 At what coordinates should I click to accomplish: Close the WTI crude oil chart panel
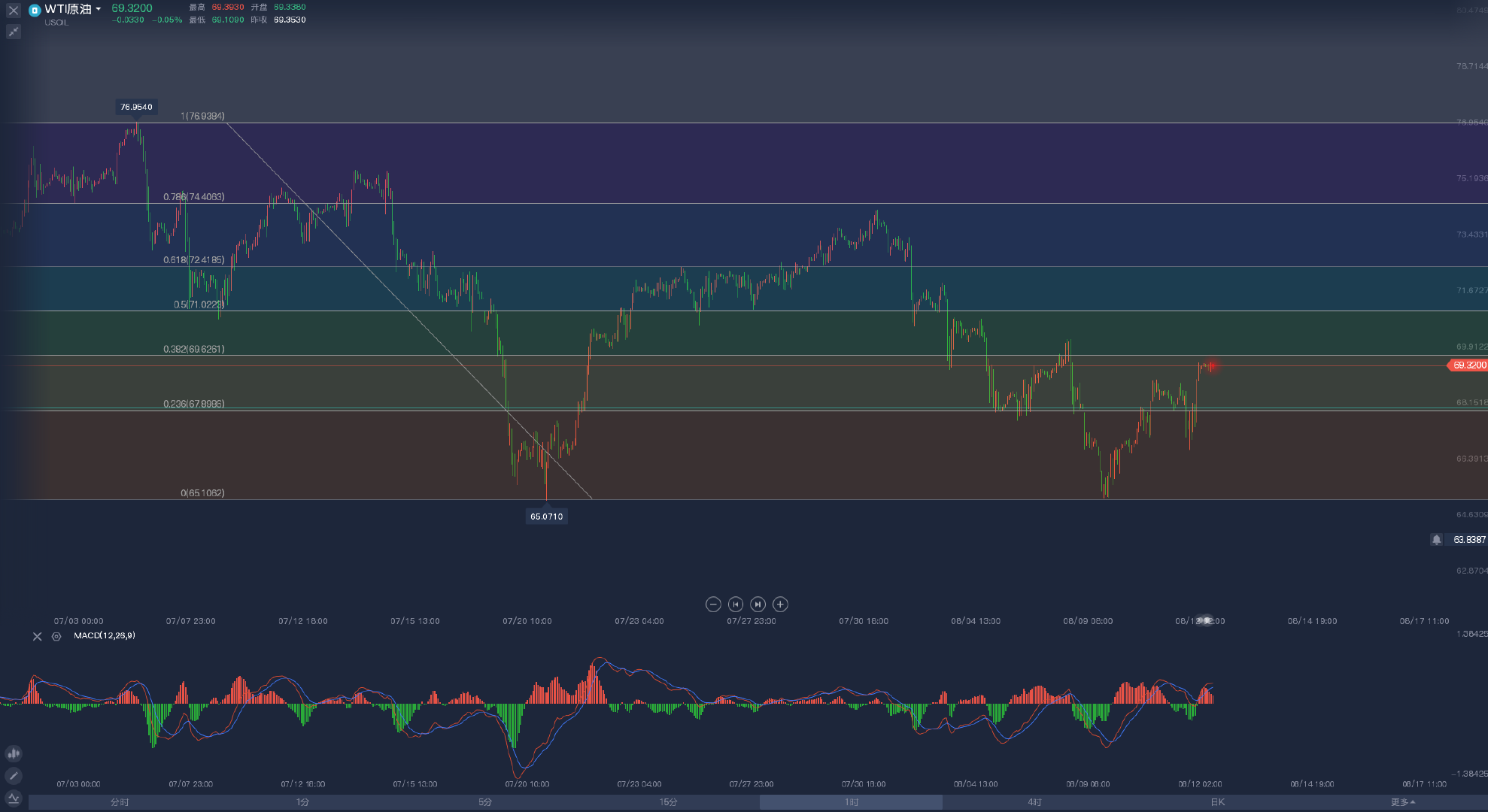tap(13, 11)
